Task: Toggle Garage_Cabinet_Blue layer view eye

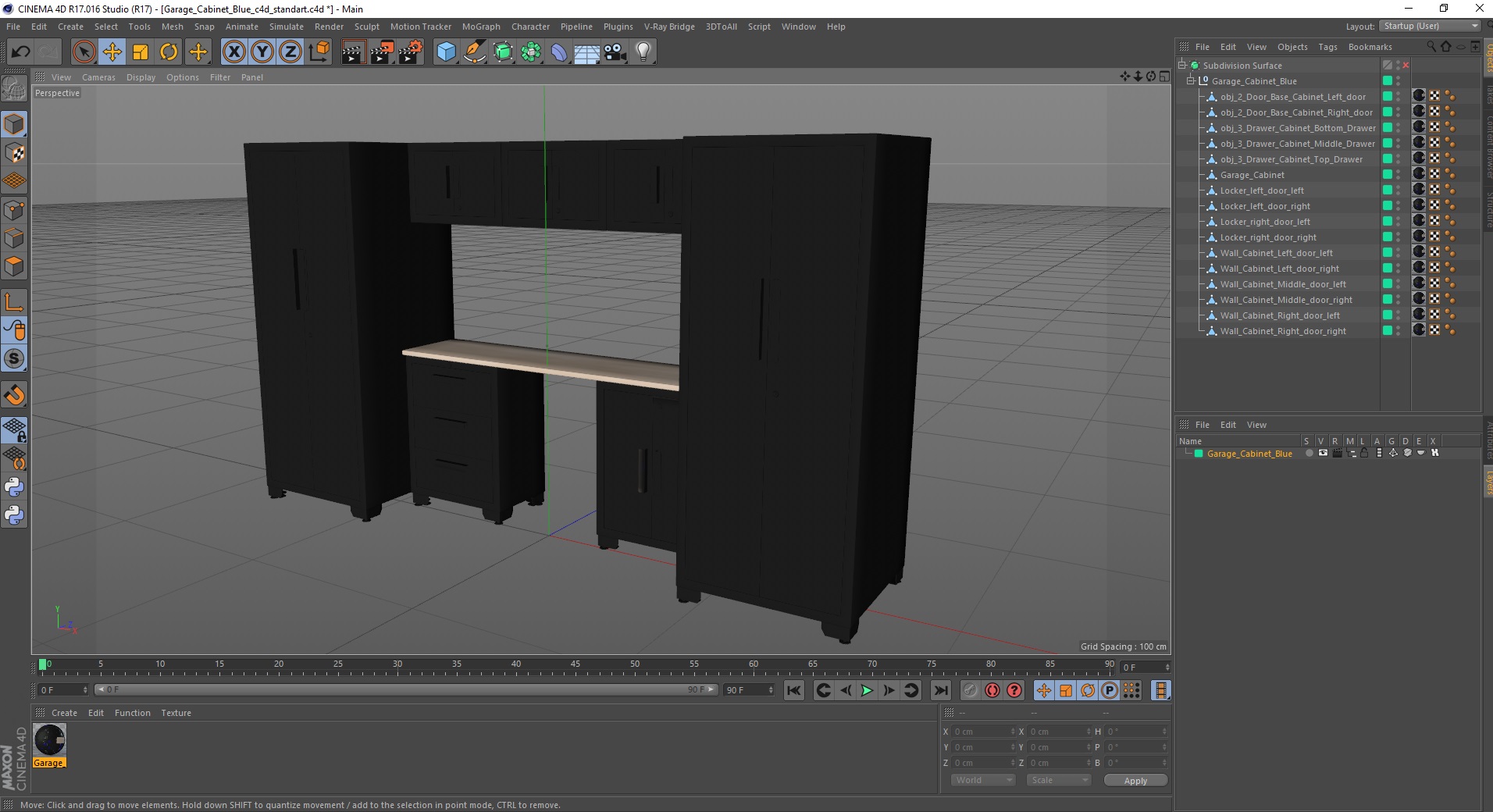Action: point(1323,454)
